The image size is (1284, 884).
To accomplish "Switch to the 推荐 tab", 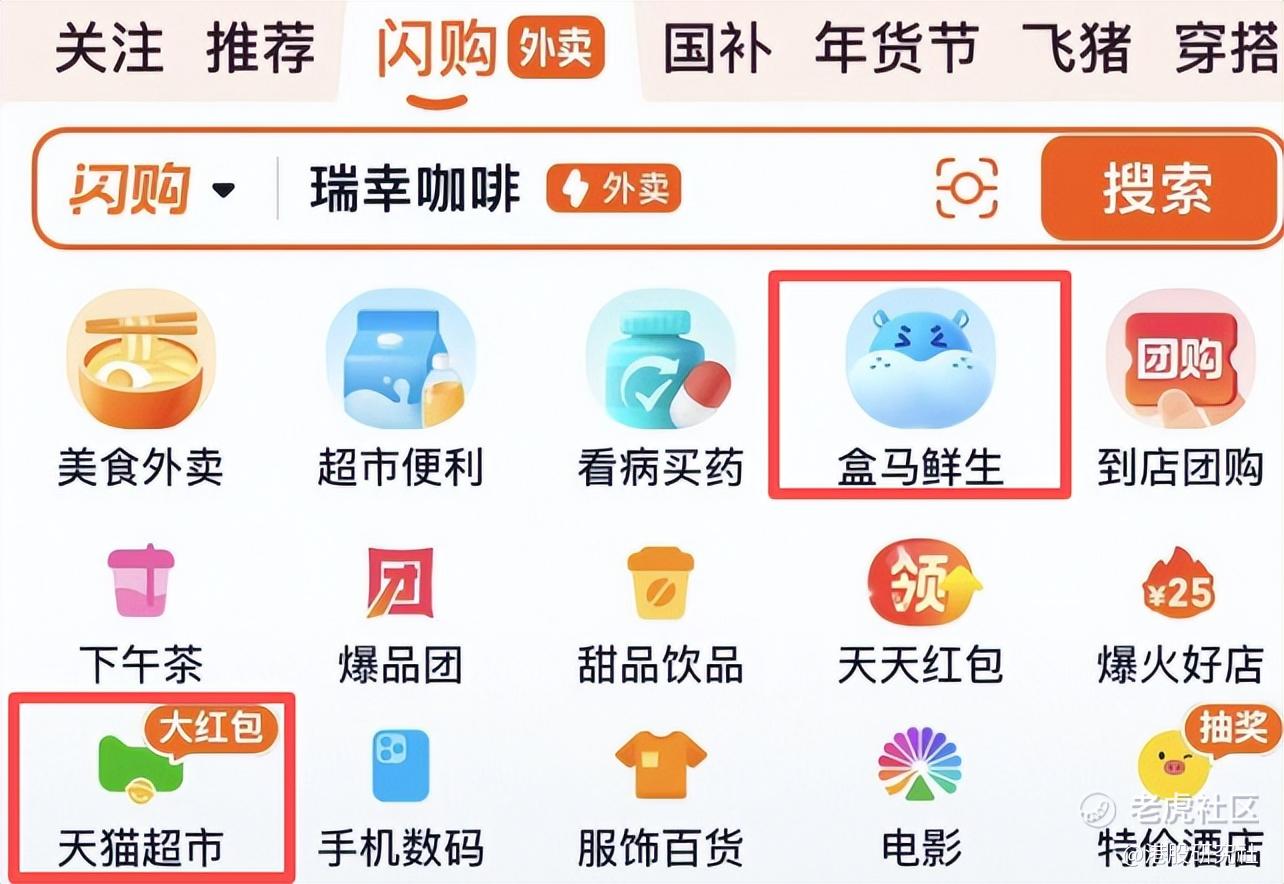I will coord(260,48).
